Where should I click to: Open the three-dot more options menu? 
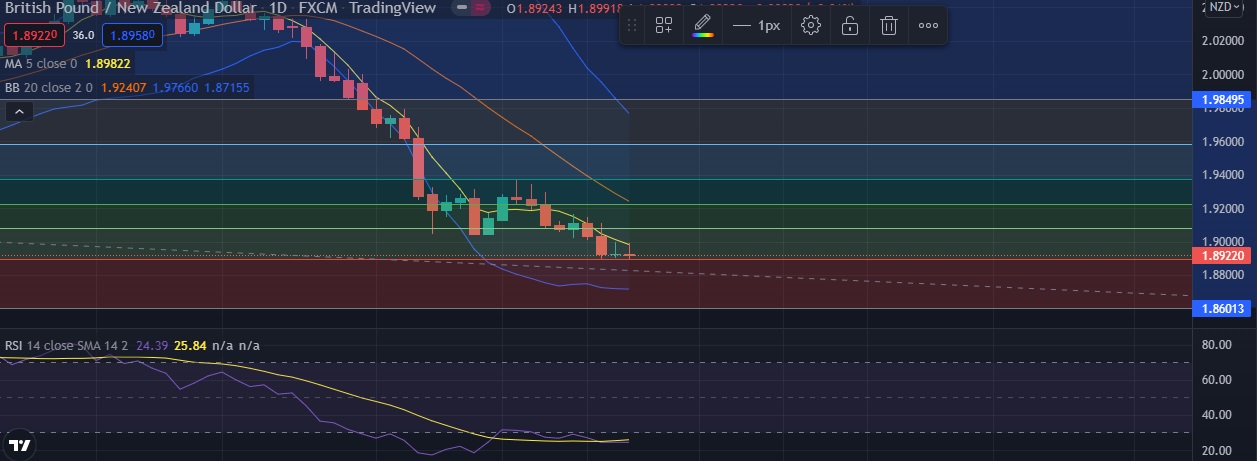pyautogui.click(x=928, y=26)
